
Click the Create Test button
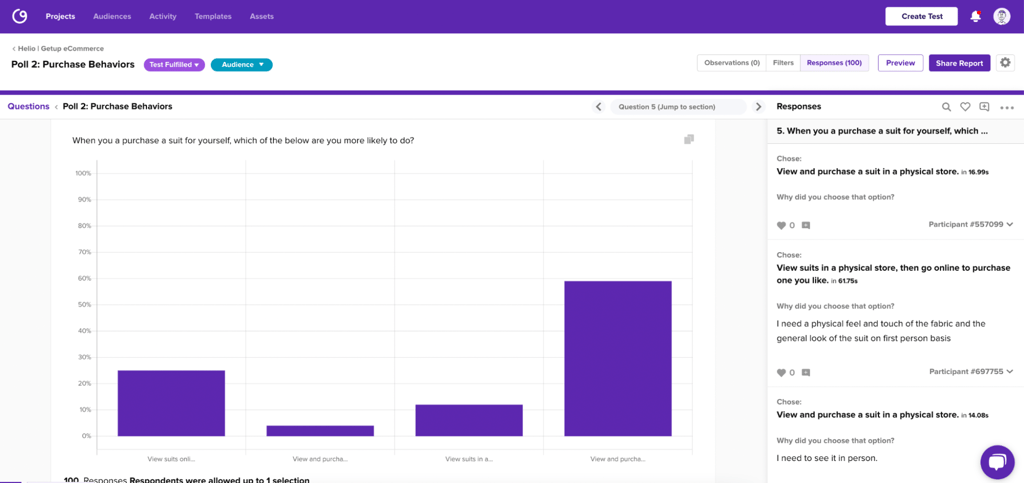(x=921, y=16)
